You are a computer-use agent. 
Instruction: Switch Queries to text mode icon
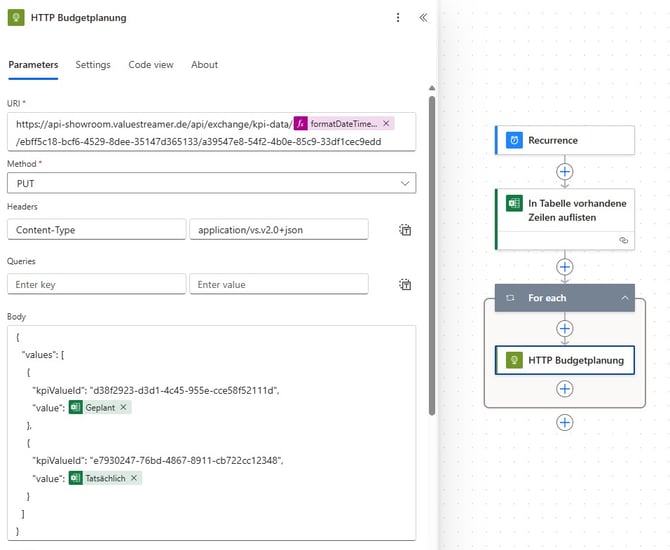(x=405, y=285)
